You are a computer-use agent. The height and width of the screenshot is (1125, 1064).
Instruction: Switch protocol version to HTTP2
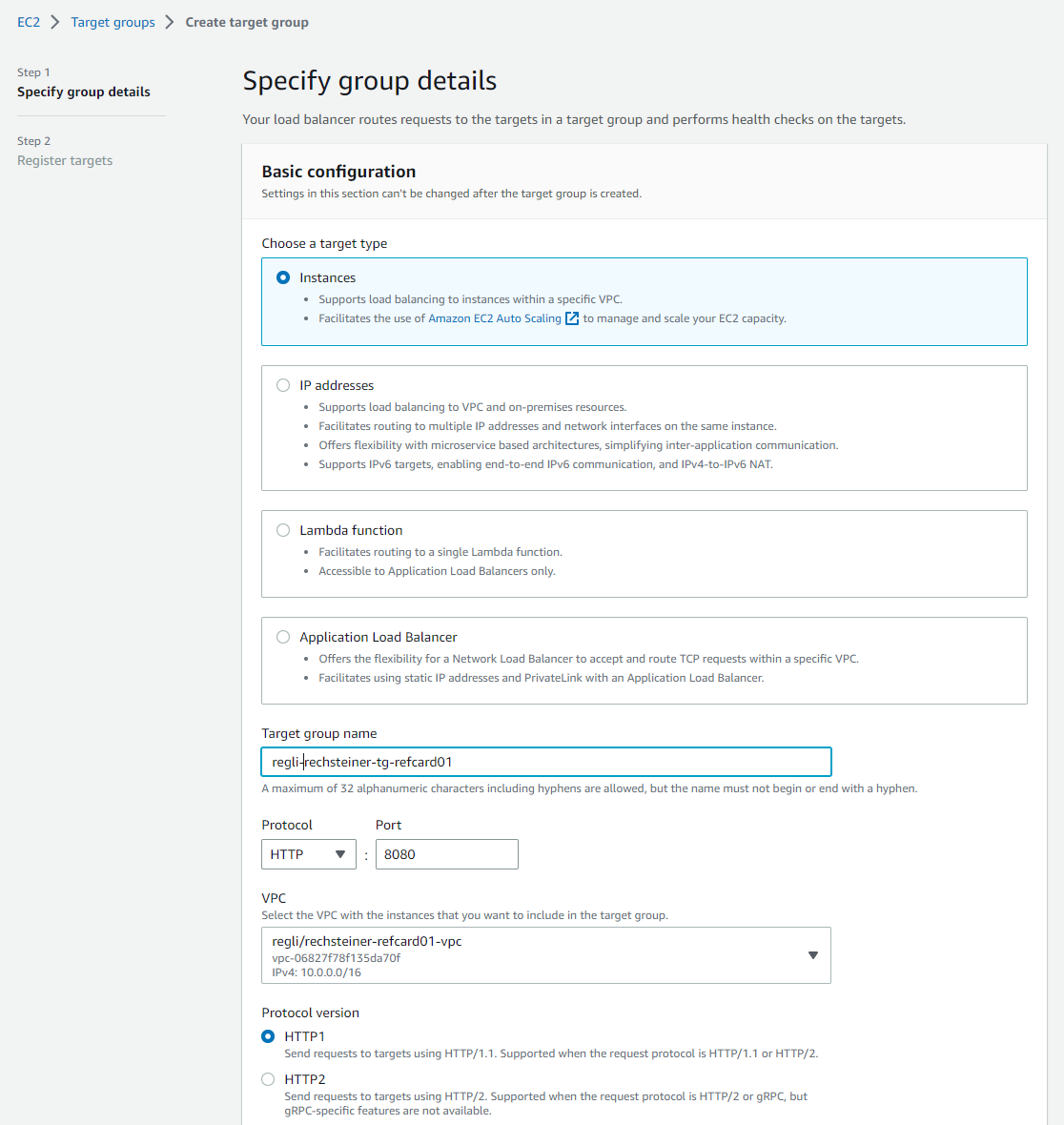[x=268, y=1079]
